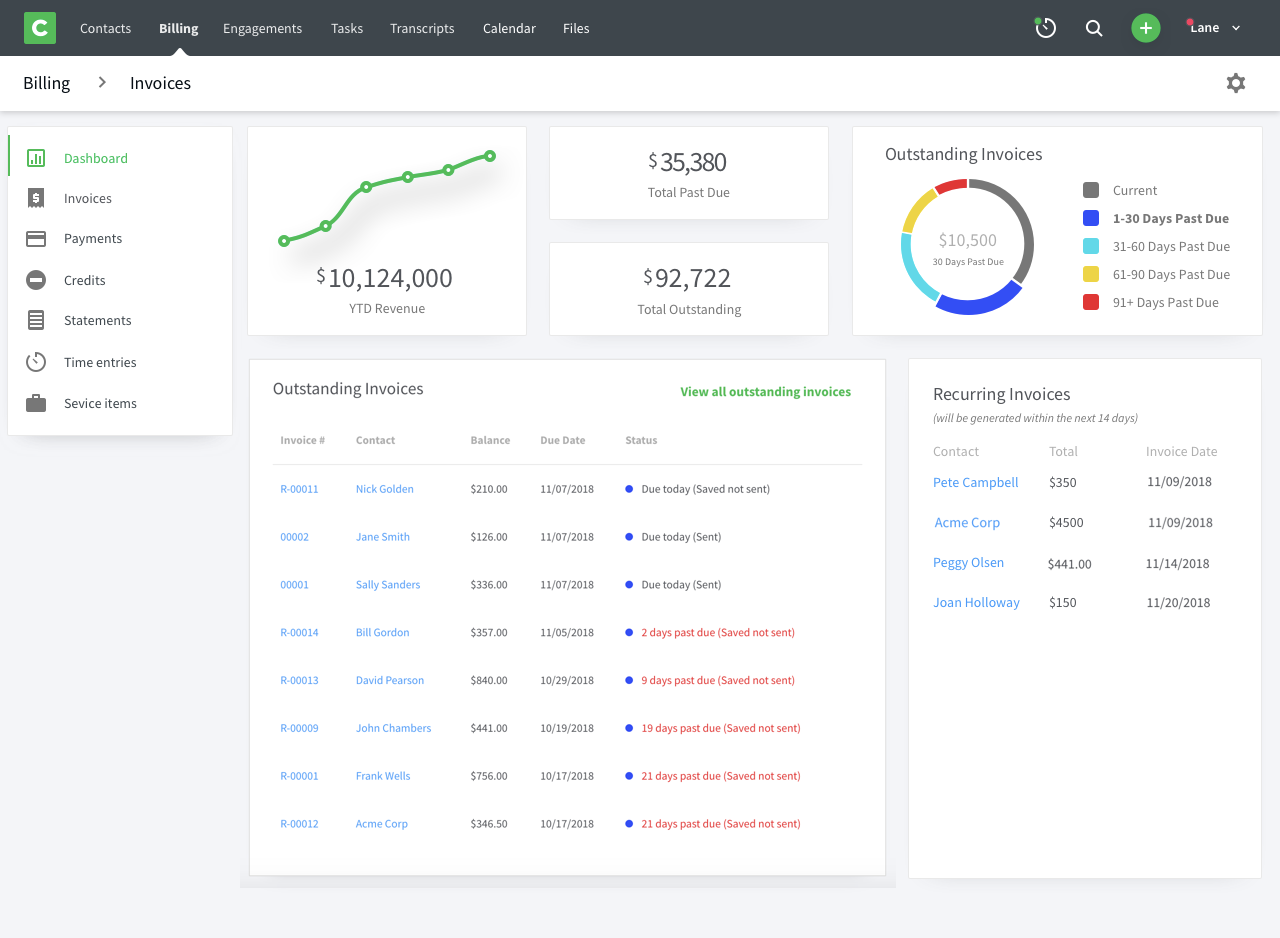Open contact David Pearson
The width and height of the screenshot is (1280, 938).
point(390,680)
